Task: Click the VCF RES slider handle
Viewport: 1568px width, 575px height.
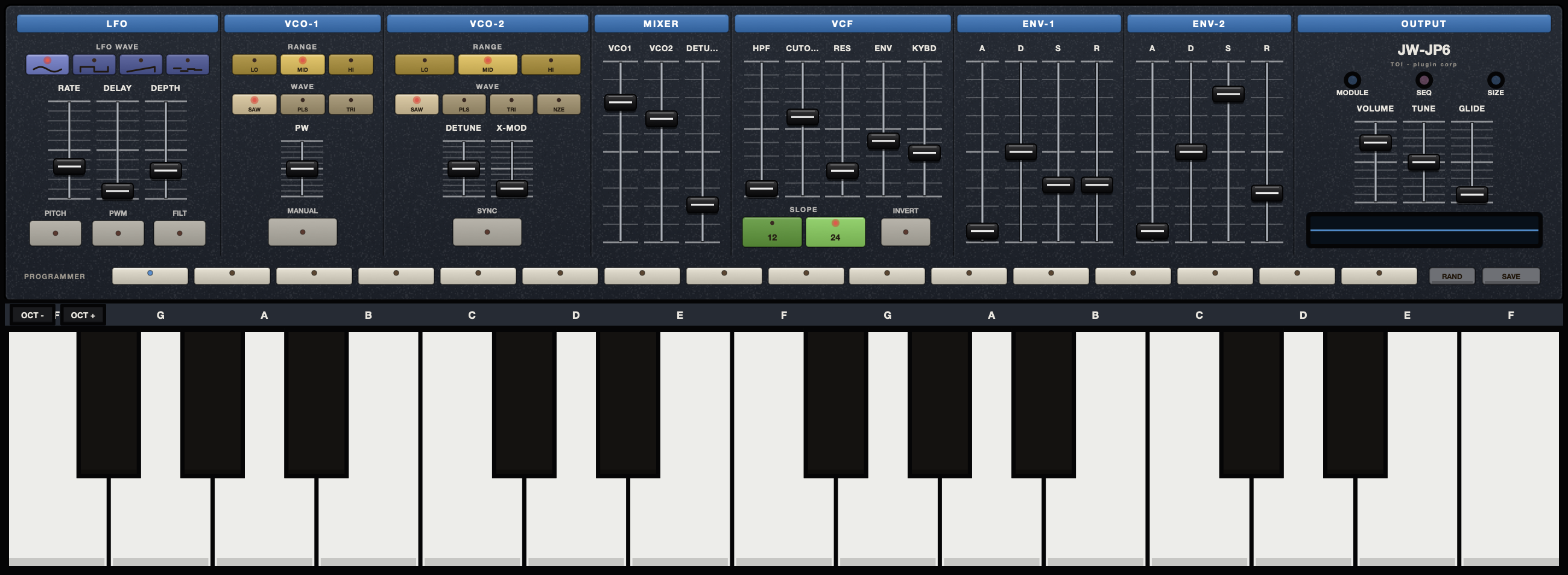Action: click(x=842, y=171)
